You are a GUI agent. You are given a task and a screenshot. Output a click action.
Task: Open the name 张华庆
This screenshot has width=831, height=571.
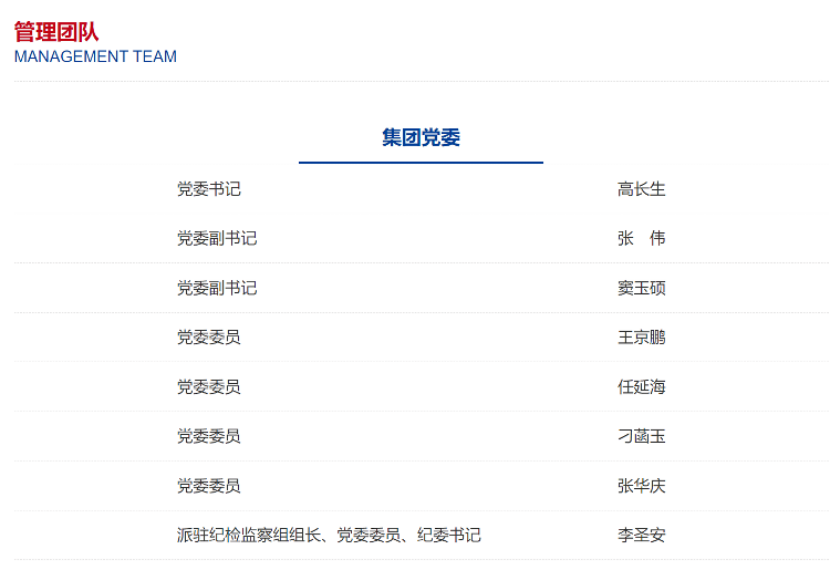(641, 486)
